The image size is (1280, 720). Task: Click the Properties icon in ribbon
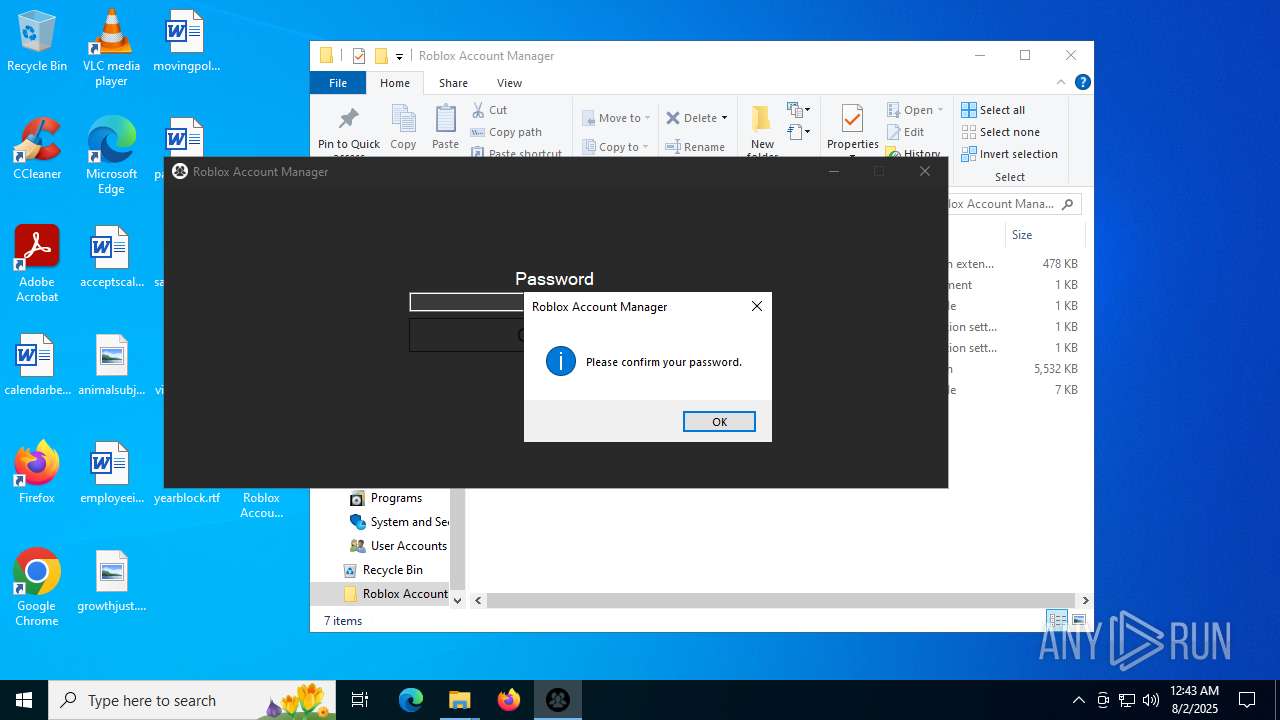(x=852, y=119)
